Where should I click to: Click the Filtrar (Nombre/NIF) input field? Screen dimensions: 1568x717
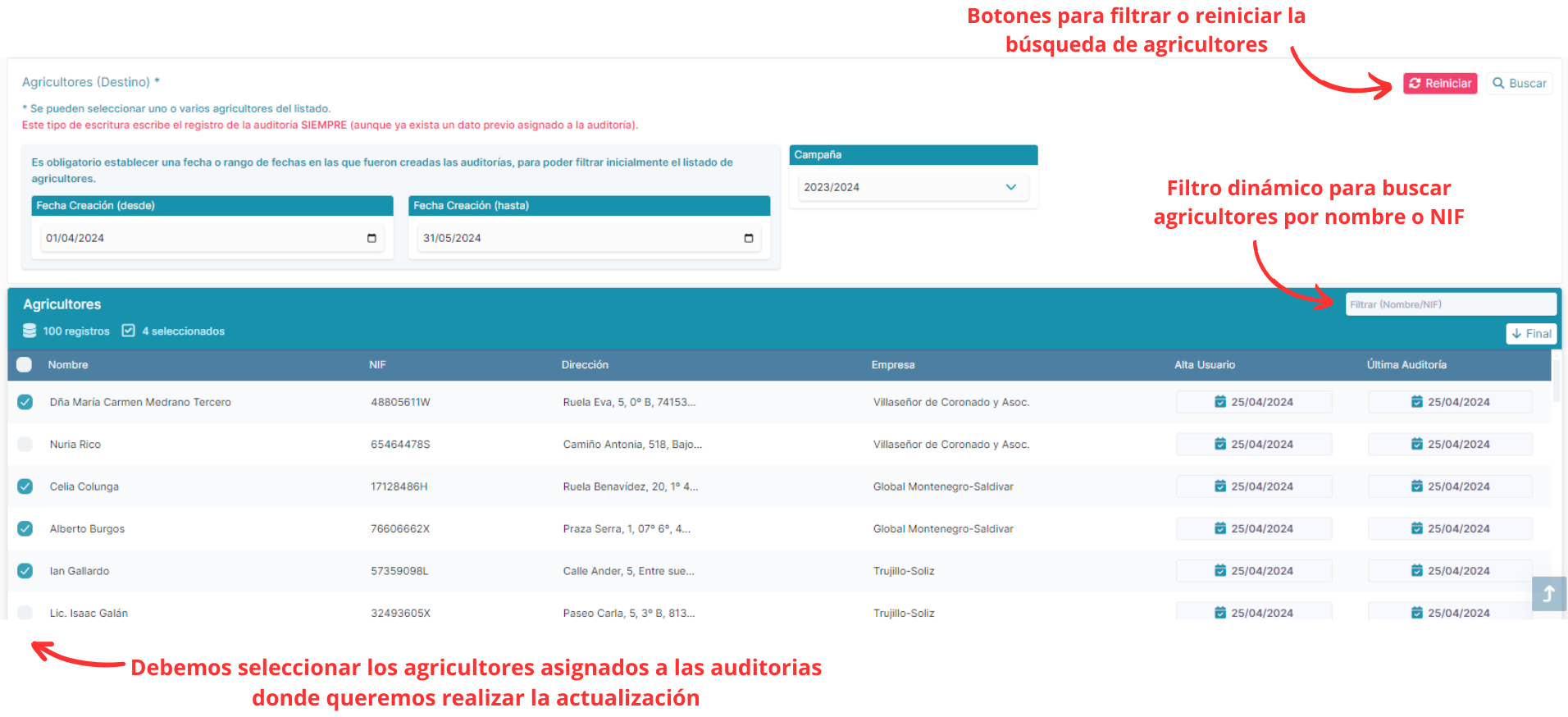1450,304
